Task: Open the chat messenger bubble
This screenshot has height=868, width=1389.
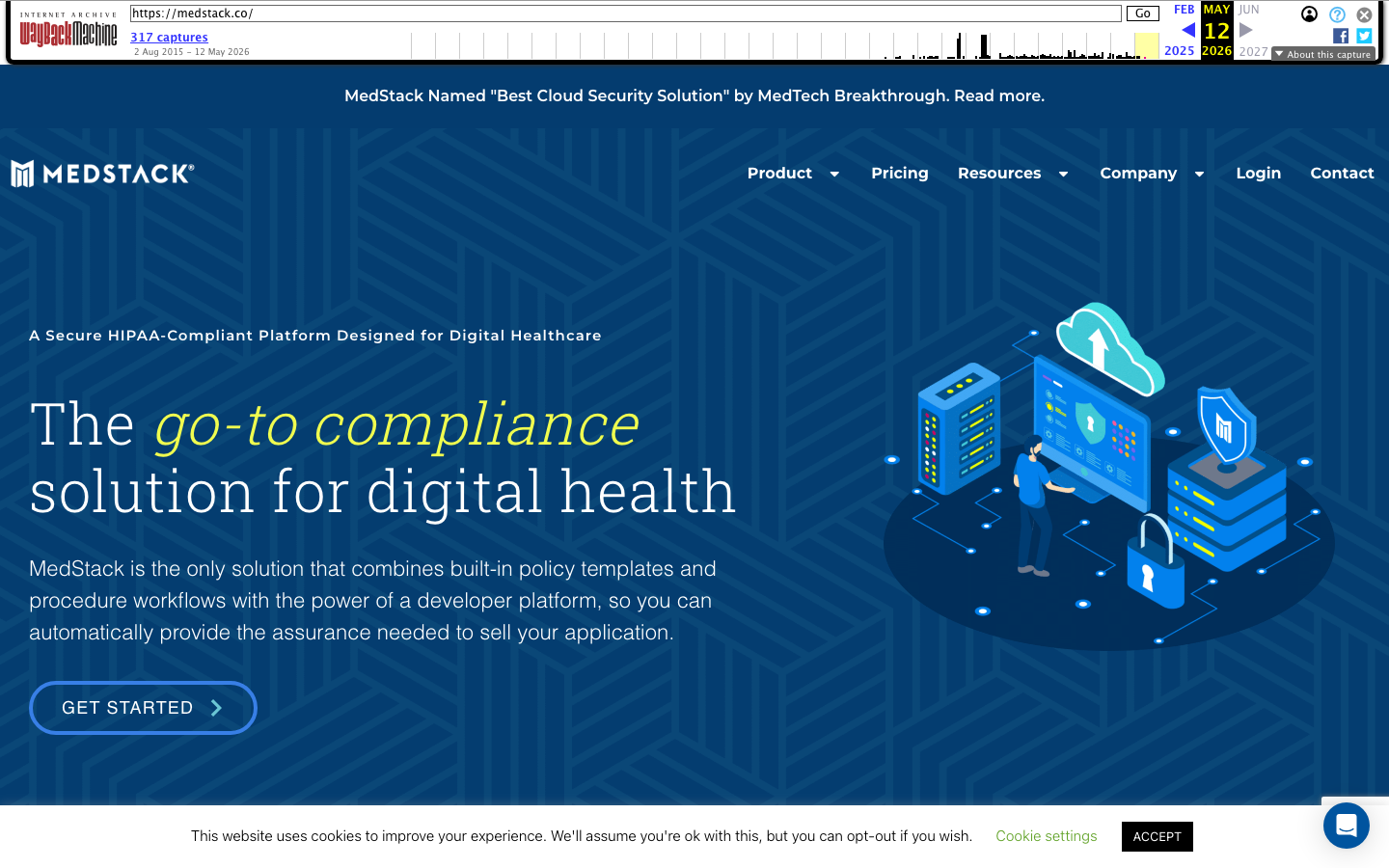Action: pos(1347,826)
